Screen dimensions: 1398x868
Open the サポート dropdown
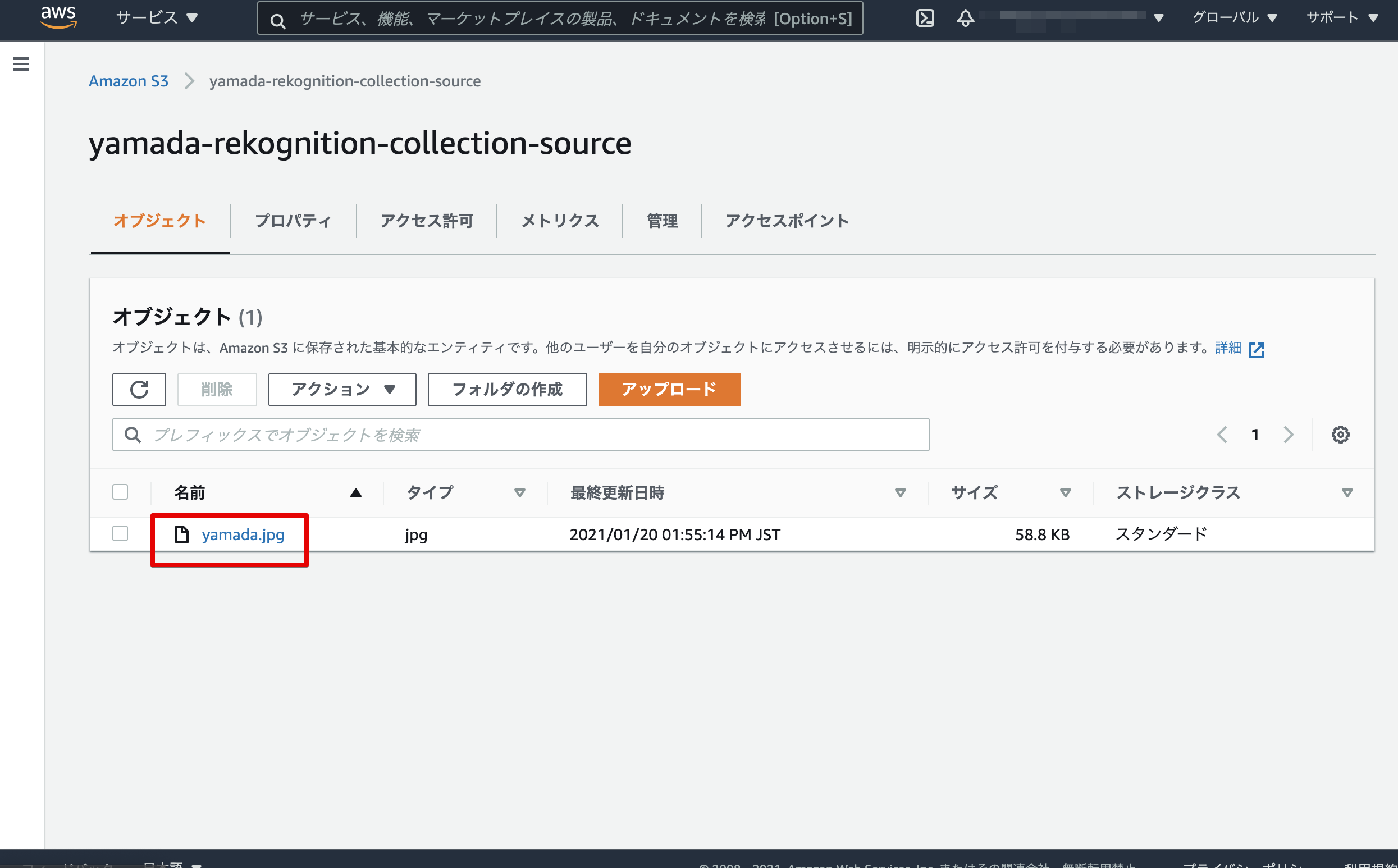coord(1342,18)
